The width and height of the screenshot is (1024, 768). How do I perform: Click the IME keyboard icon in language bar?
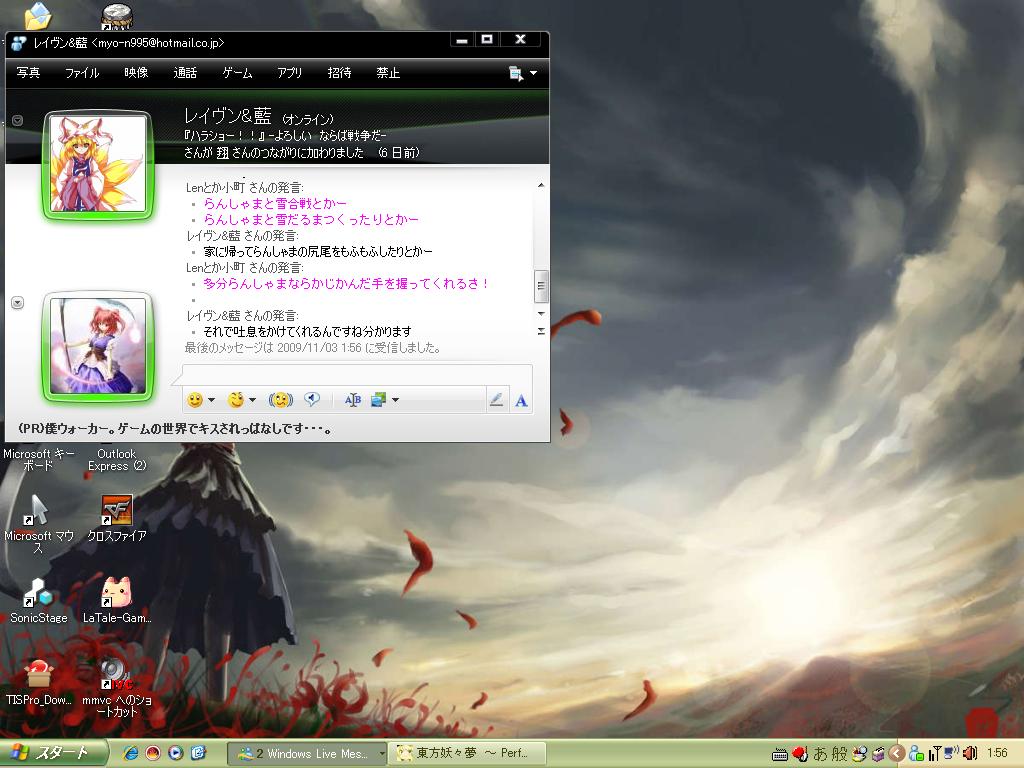point(780,754)
